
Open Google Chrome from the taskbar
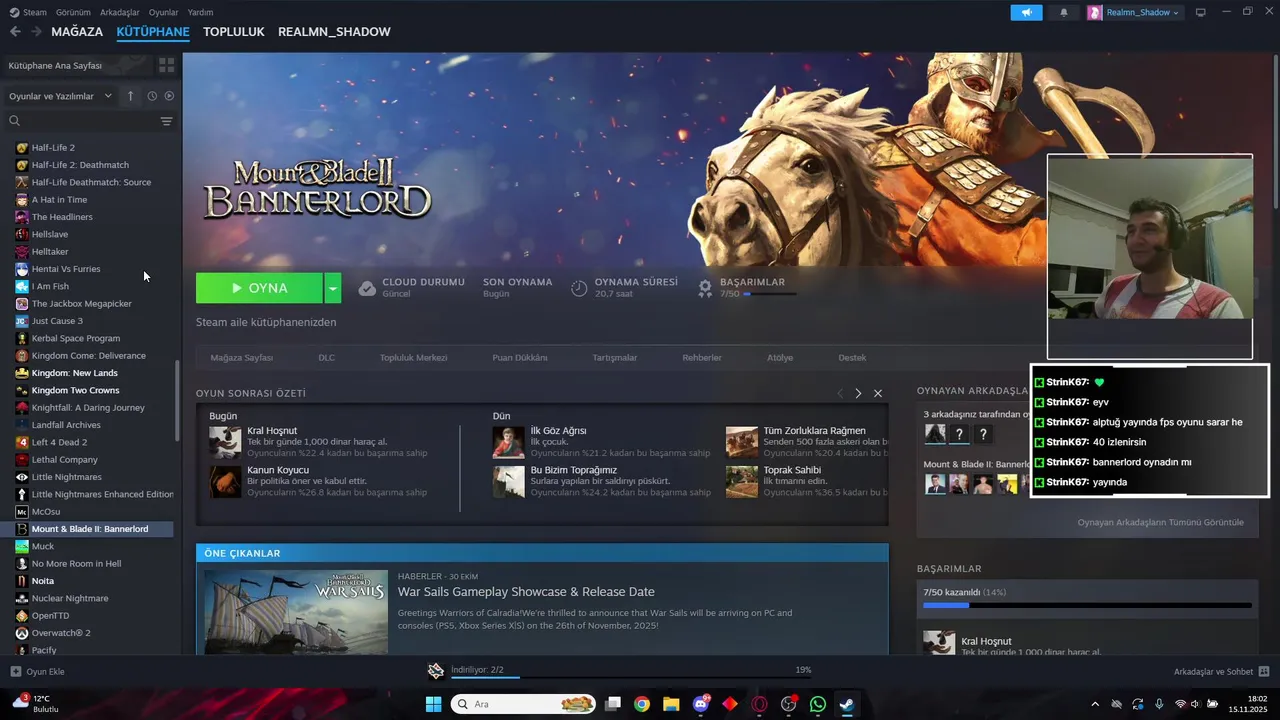(x=642, y=704)
